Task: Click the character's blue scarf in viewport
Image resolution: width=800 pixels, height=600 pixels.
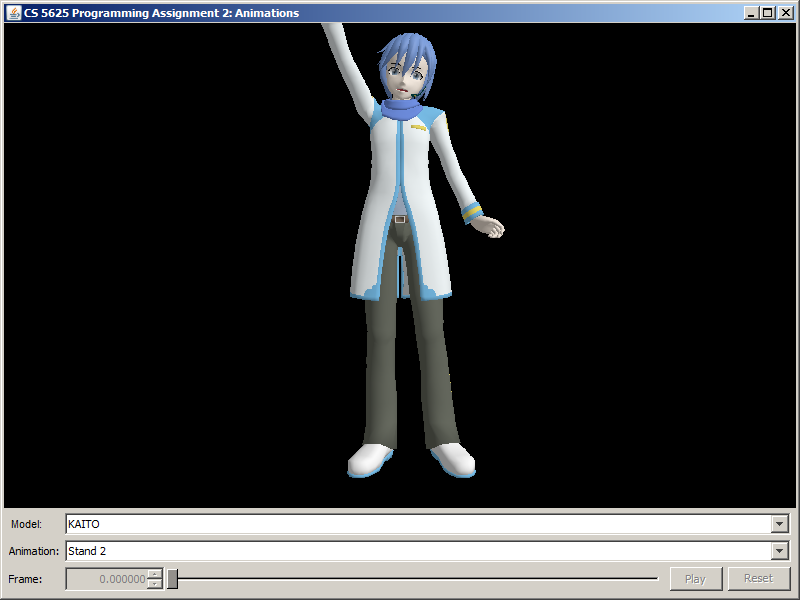Action: 403,108
